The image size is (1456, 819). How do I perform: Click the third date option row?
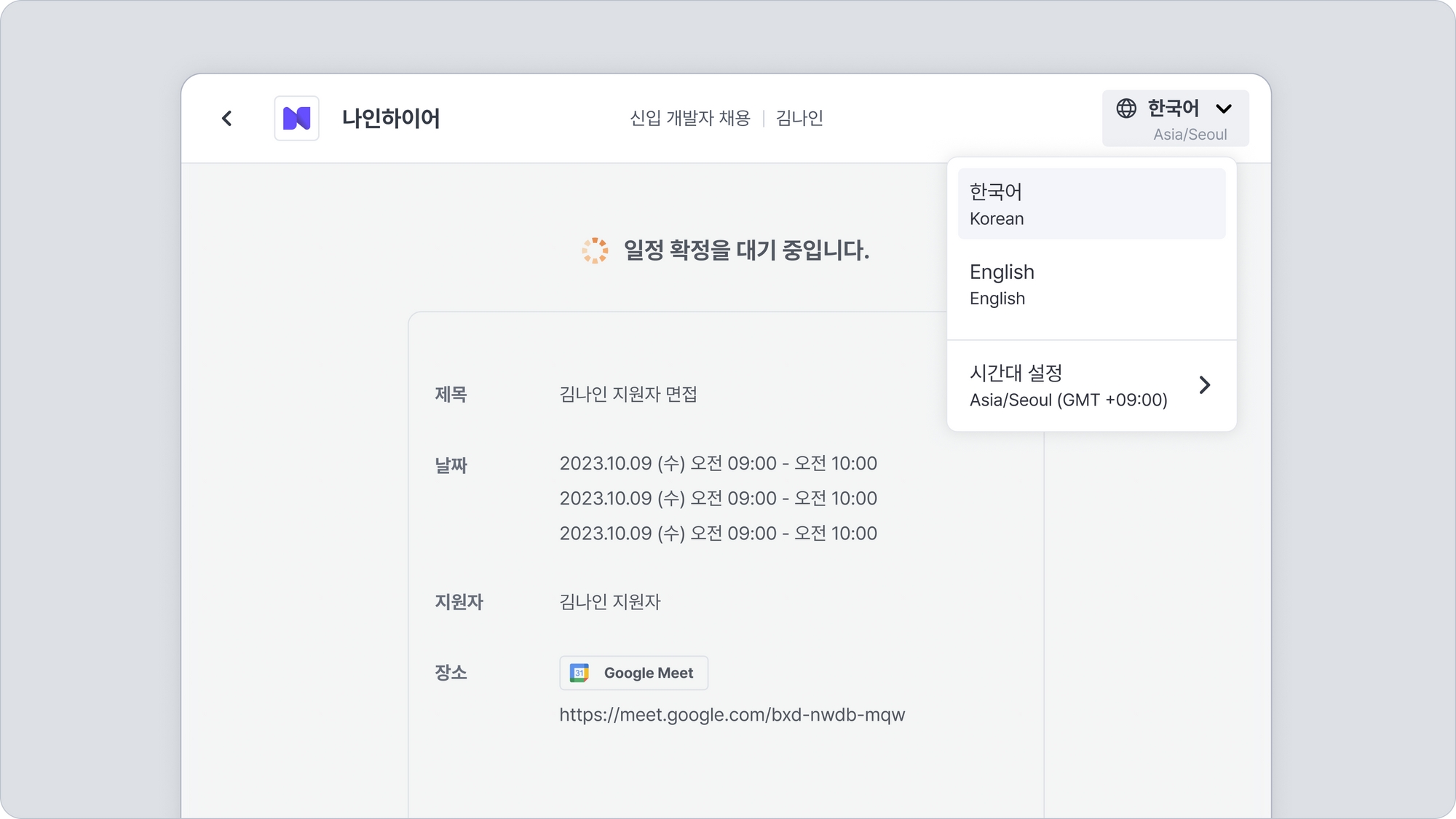pos(718,534)
